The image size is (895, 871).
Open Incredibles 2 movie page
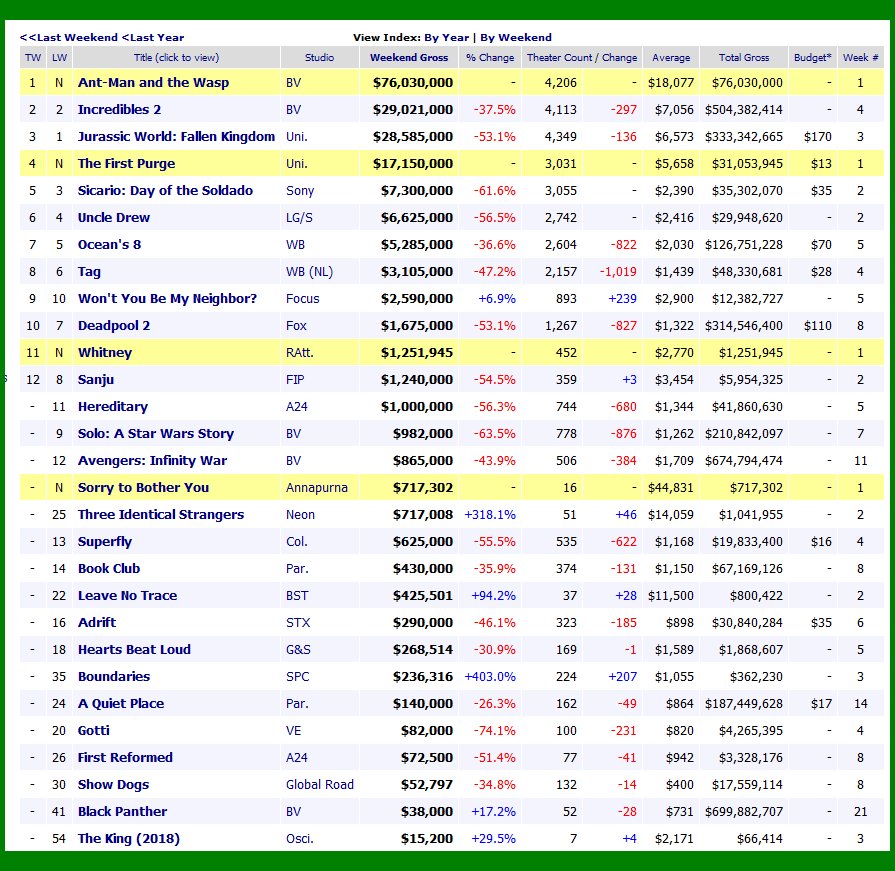[x=119, y=110]
